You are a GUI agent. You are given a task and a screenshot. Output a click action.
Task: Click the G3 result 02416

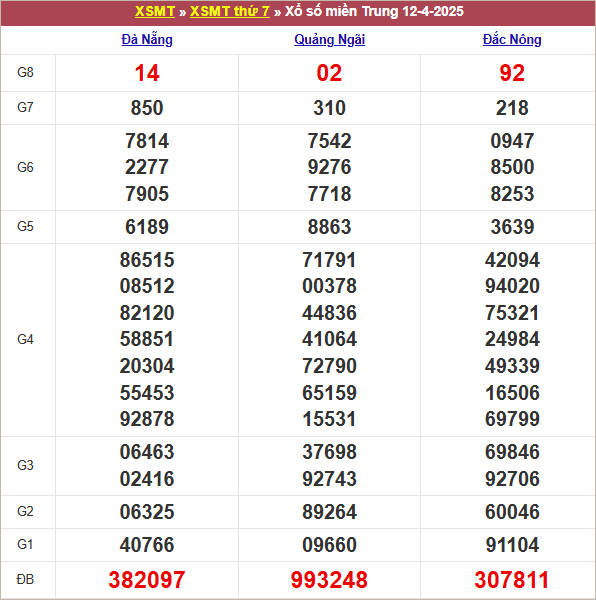147,479
